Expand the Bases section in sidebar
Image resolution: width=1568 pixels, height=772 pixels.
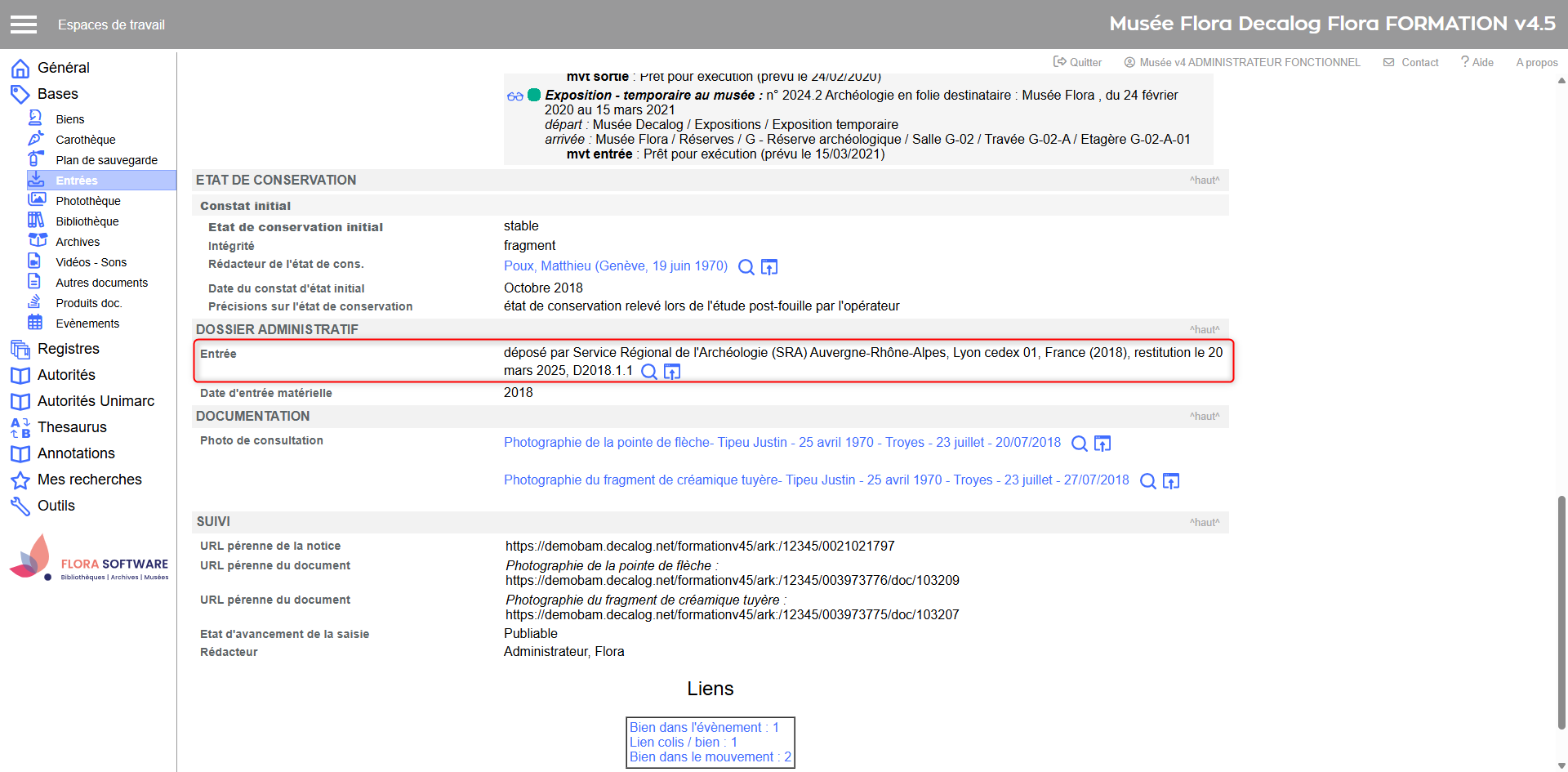pyautogui.click(x=57, y=94)
